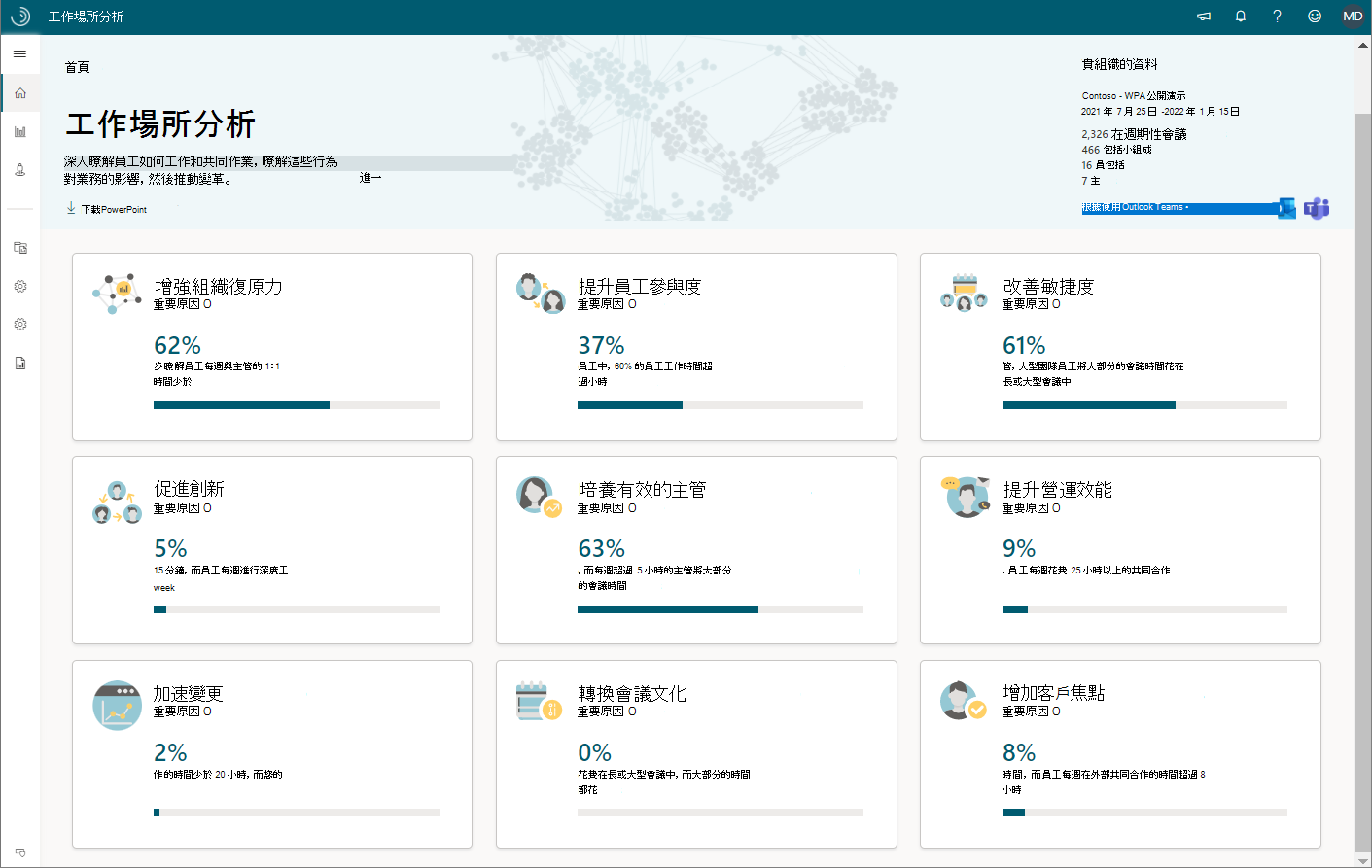Click the network icon on the 增強組織復原力 card
Viewport: 1372px width, 868px height.
tap(117, 293)
